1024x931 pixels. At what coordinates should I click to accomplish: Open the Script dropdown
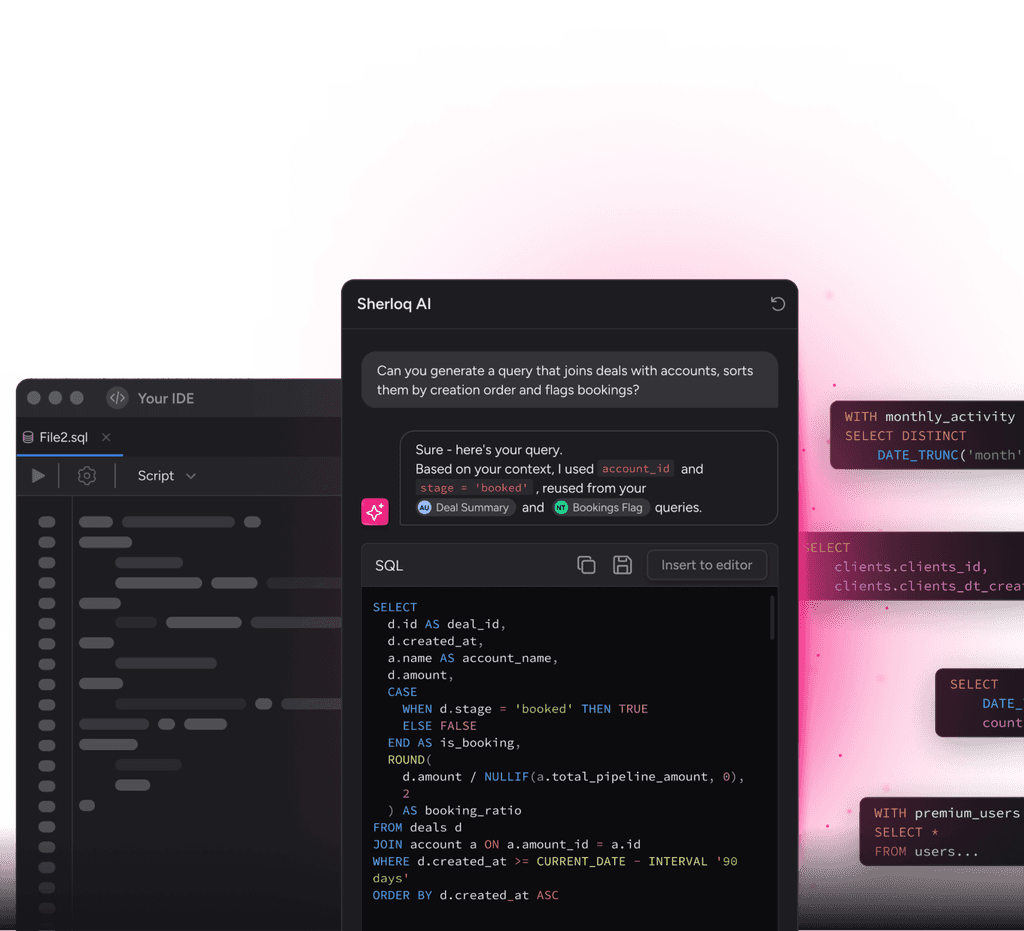click(x=166, y=475)
